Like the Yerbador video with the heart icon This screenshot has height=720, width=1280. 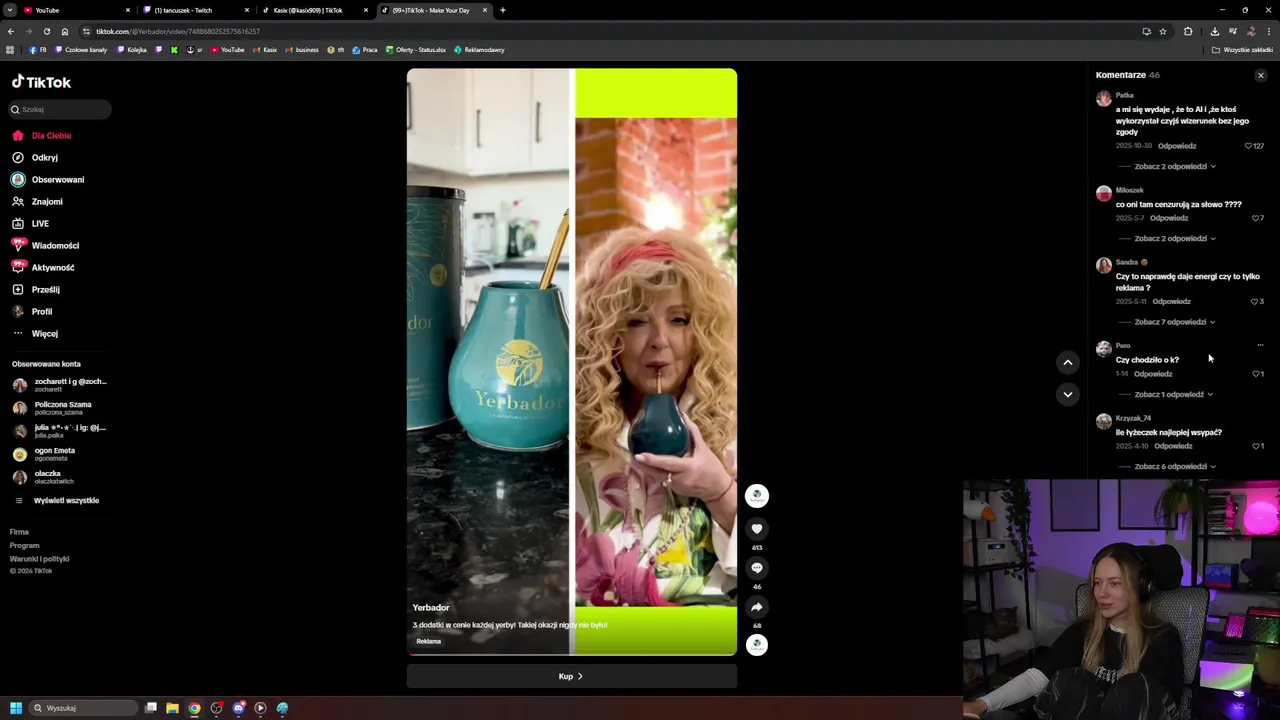tap(757, 529)
